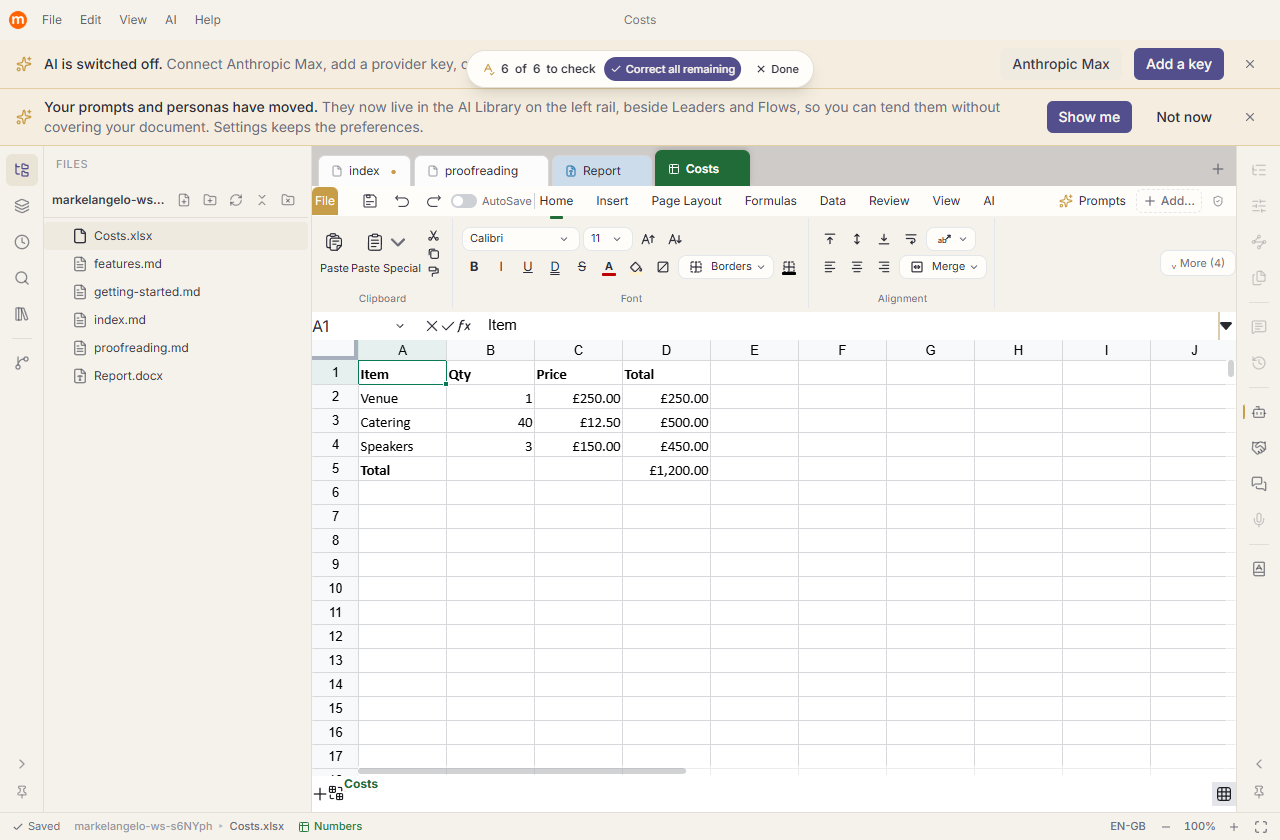Toggle double underline formatting

(x=555, y=267)
